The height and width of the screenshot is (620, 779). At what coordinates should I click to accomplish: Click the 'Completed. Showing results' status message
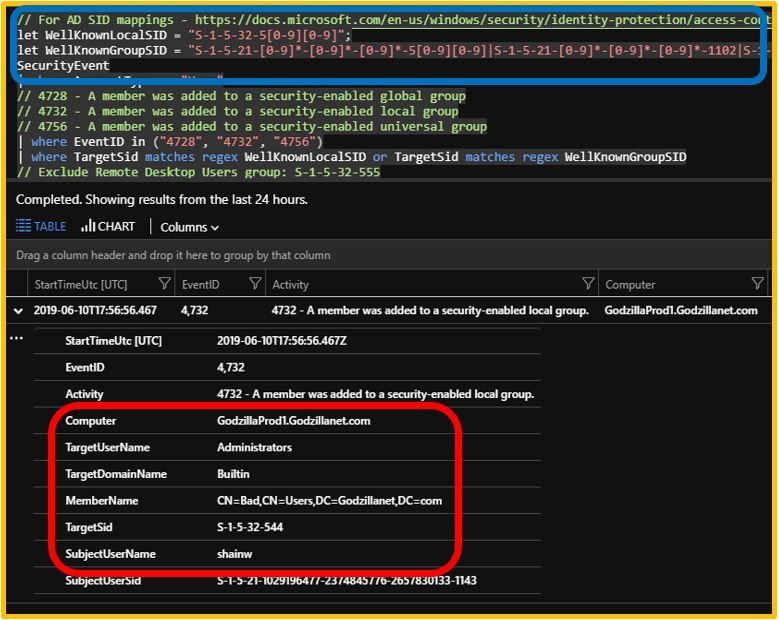pyautogui.click(x=161, y=200)
